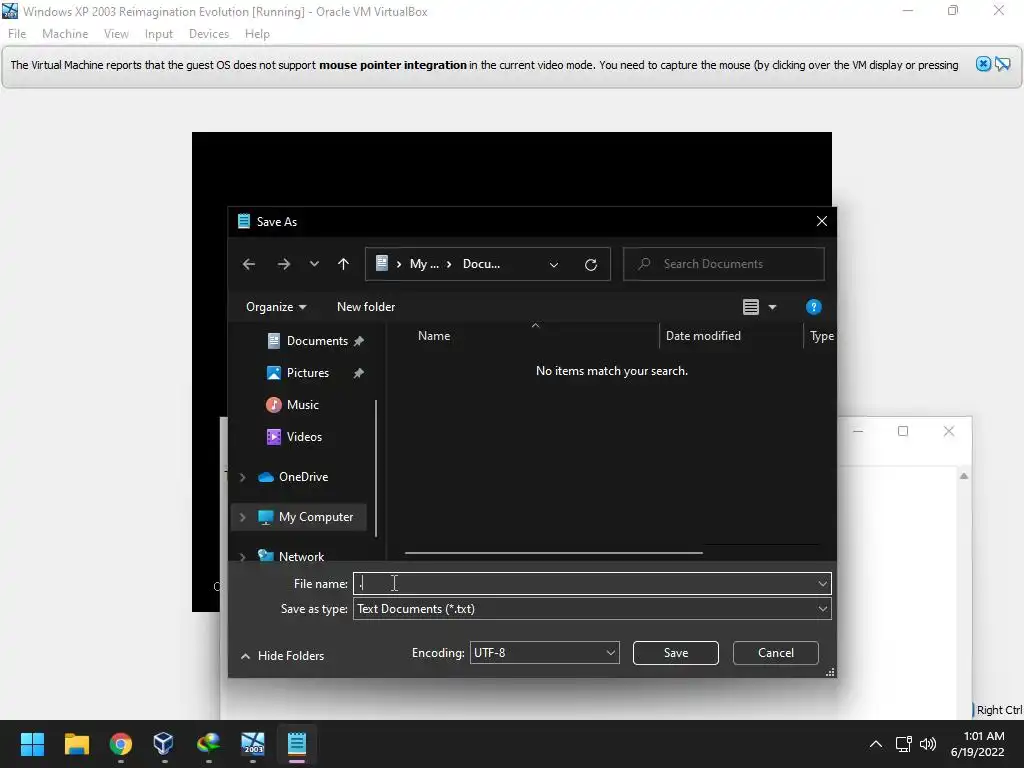Switch to the 2003 VM taskbar icon
Image resolution: width=1024 pixels, height=768 pixels.
pos(253,744)
